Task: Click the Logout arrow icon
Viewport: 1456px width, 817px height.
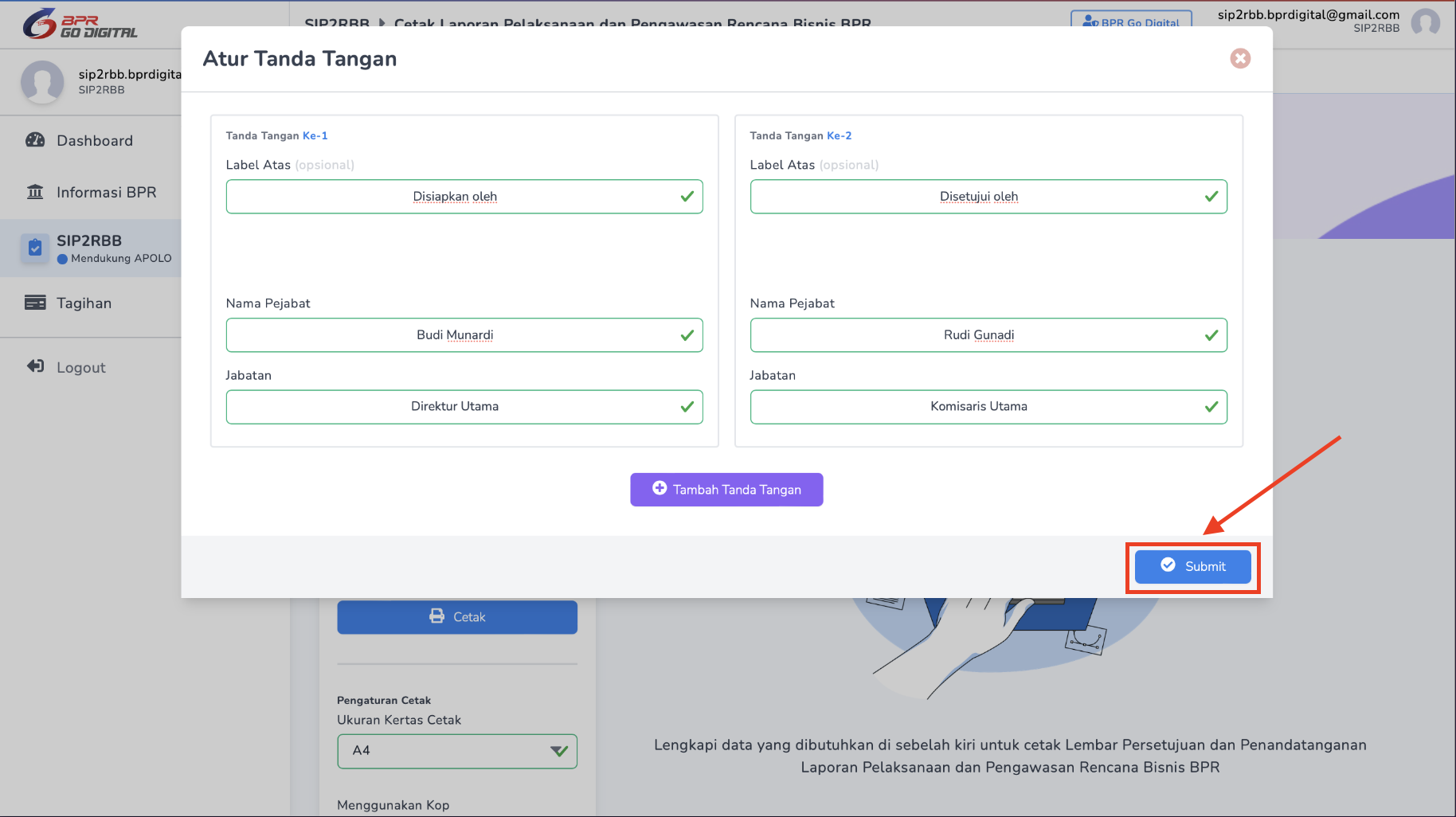Action: 35,366
